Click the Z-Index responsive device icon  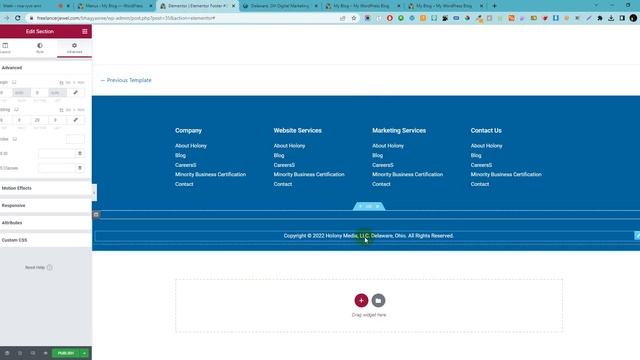[15, 139]
